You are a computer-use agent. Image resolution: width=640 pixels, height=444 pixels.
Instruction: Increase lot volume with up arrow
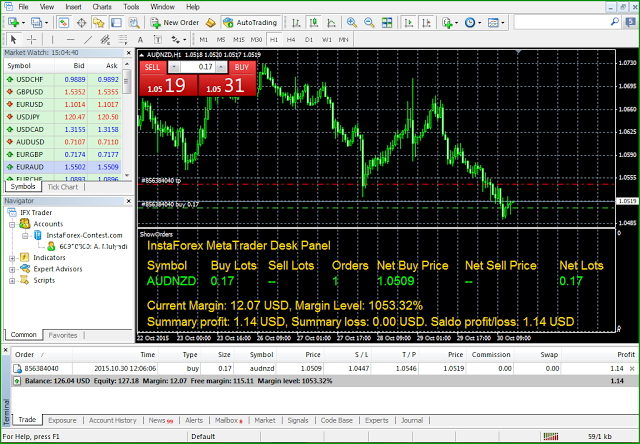(221, 67)
